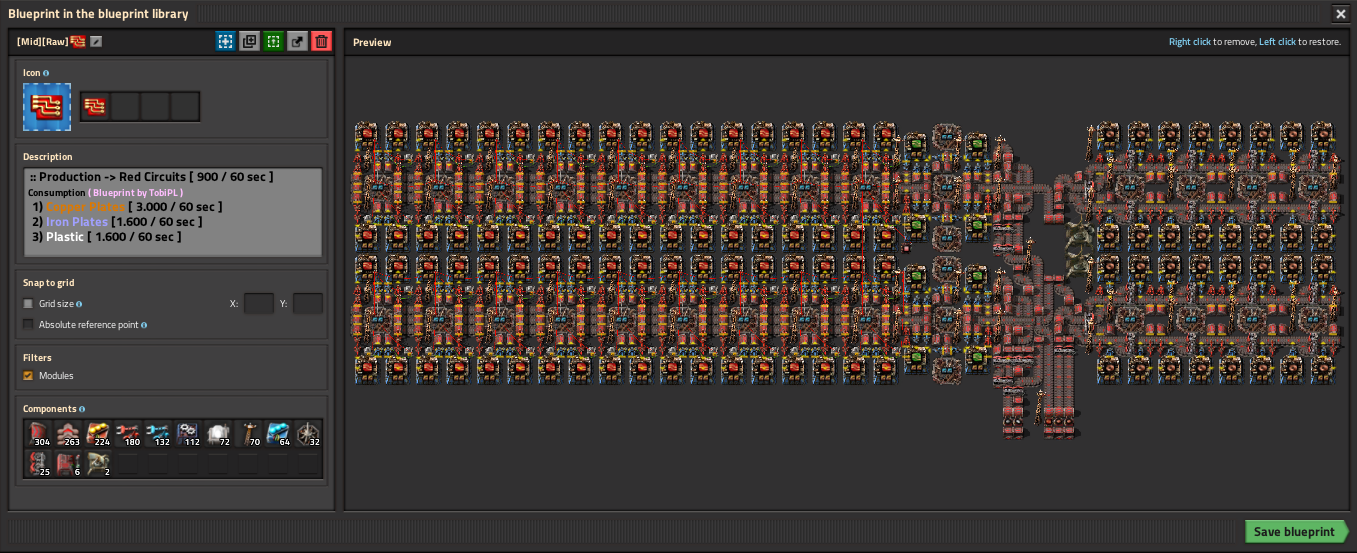Image resolution: width=1357 pixels, height=553 pixels.
Task: Select the second empty icon slot
Action: tap(155, 106)
